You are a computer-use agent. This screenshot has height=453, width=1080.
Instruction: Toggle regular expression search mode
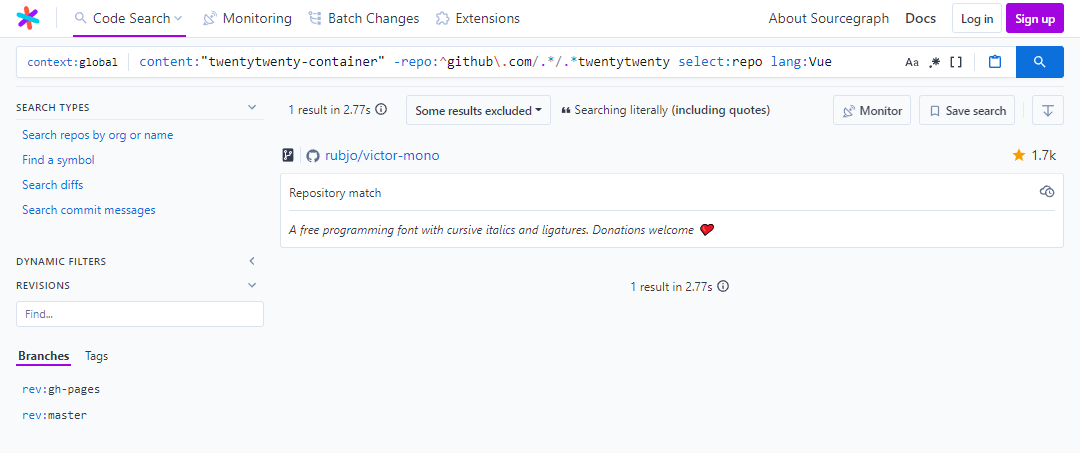934,62
